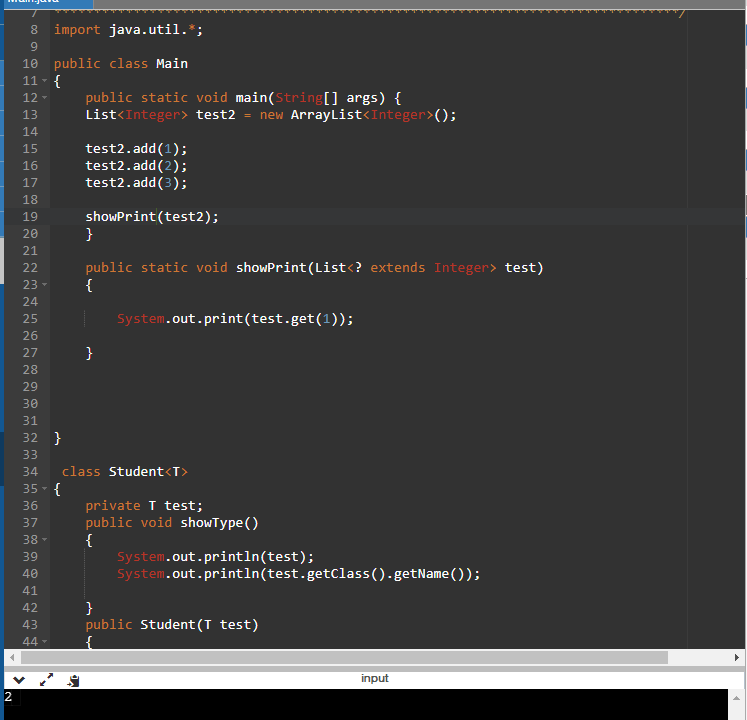Click the 'System.out.print(test.get(1));' statement

pyautogui.click(x=235, y=319)
